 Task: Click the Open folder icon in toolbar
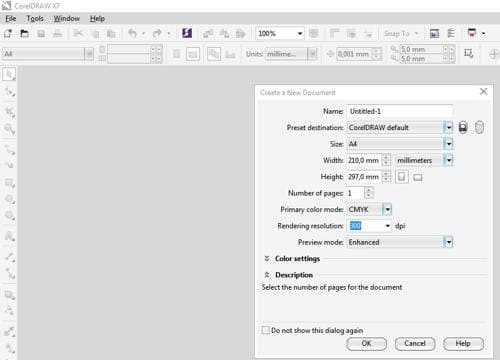24,33
